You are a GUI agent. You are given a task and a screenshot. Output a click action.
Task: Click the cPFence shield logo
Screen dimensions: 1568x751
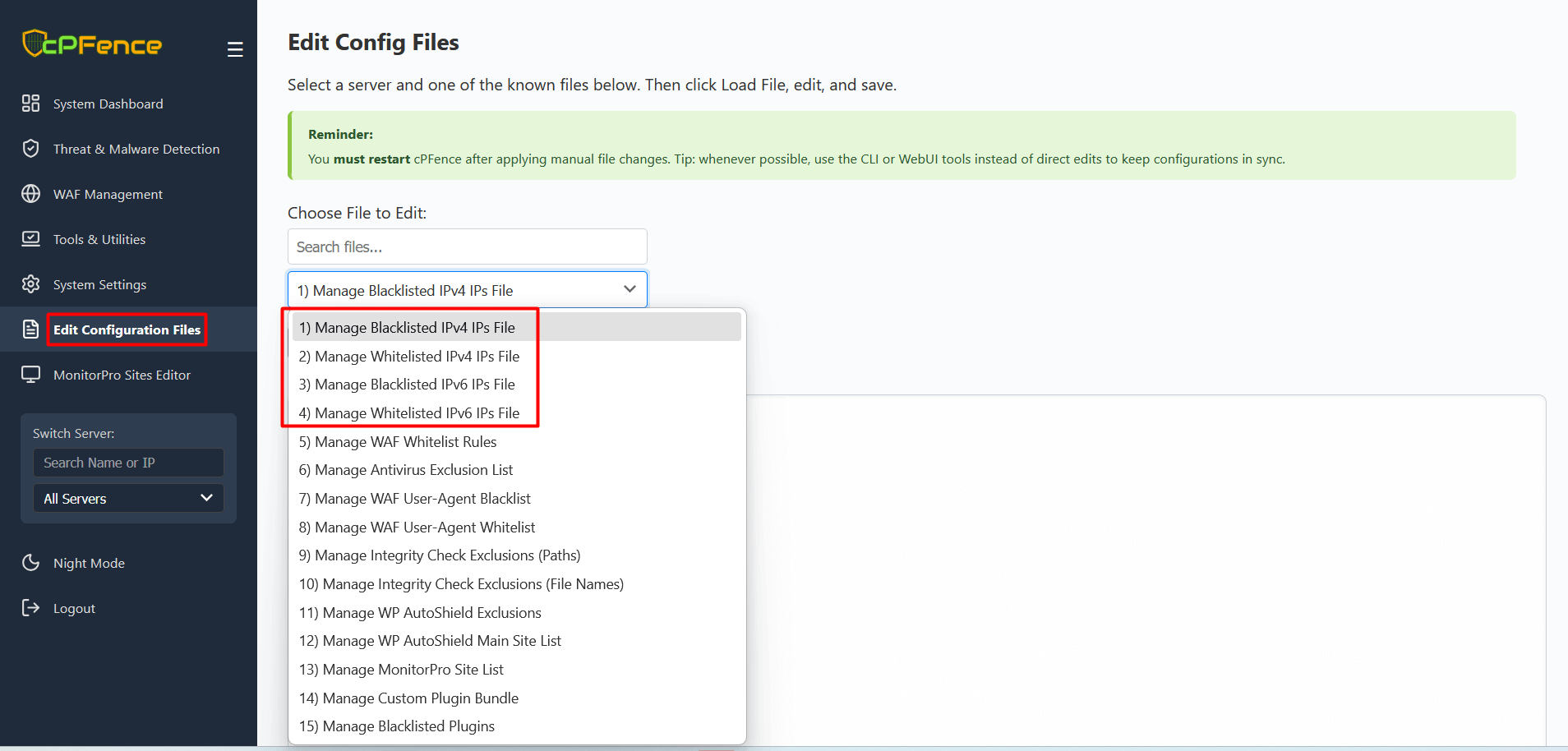click(34, 43)
